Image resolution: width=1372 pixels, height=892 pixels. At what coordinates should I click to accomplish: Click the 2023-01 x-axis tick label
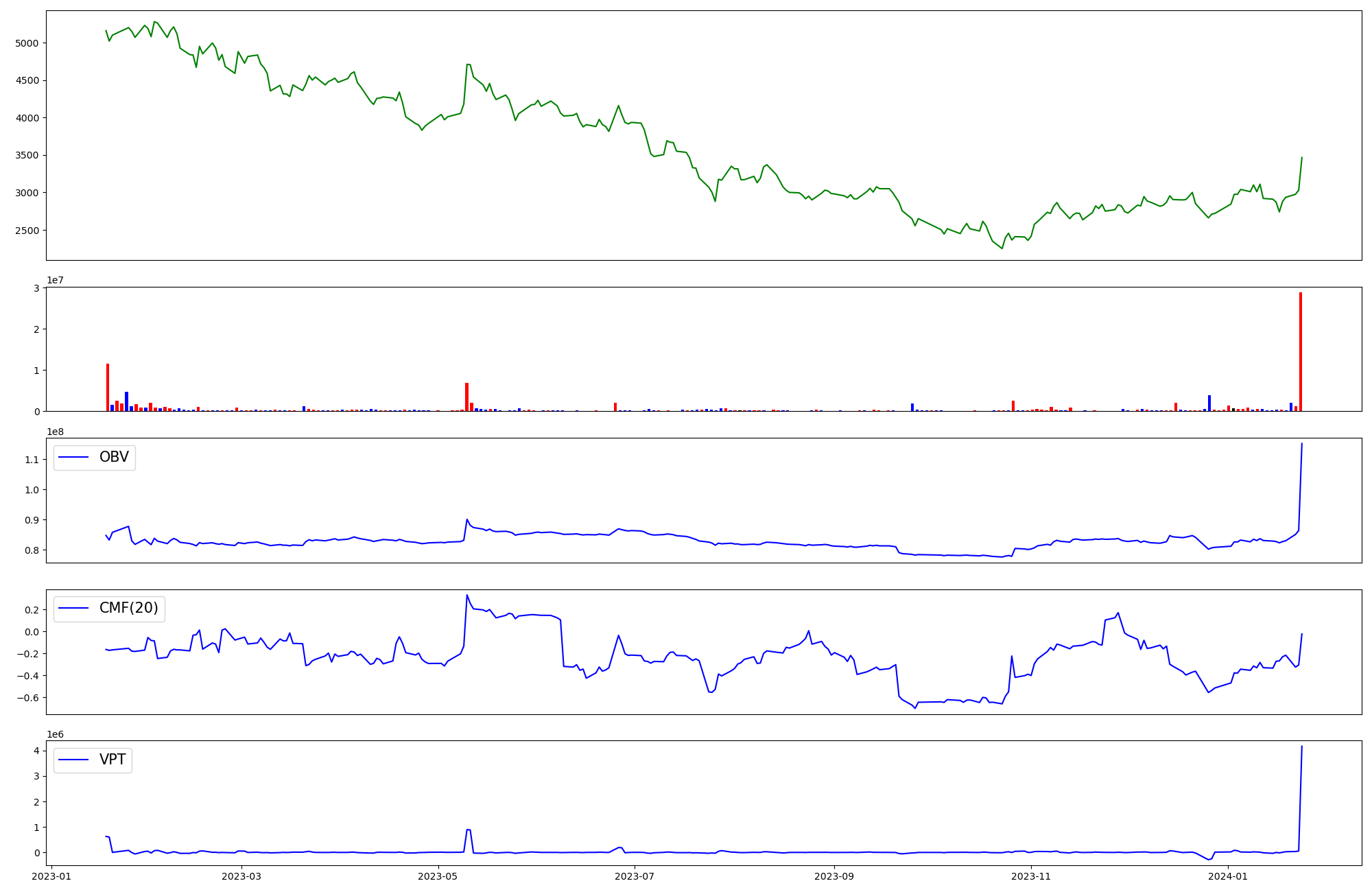(x=52, y=876)
